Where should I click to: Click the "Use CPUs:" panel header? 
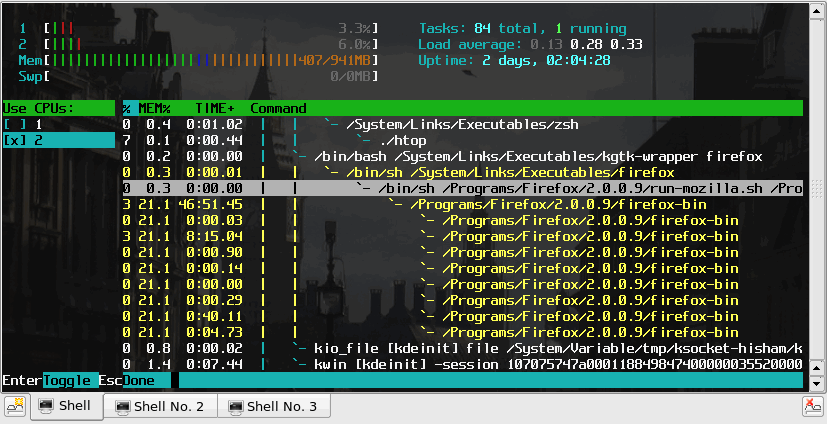59,108
